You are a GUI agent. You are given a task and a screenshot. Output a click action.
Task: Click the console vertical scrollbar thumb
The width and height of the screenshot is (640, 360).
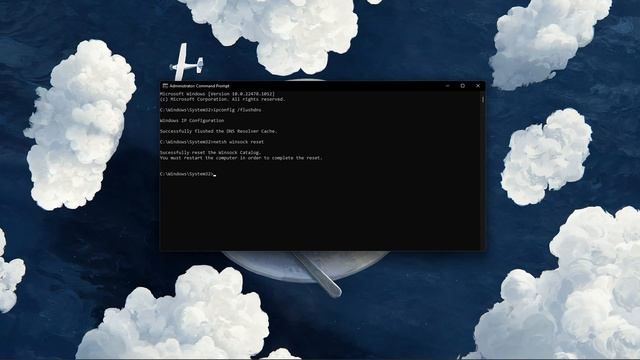click(483, 100)
